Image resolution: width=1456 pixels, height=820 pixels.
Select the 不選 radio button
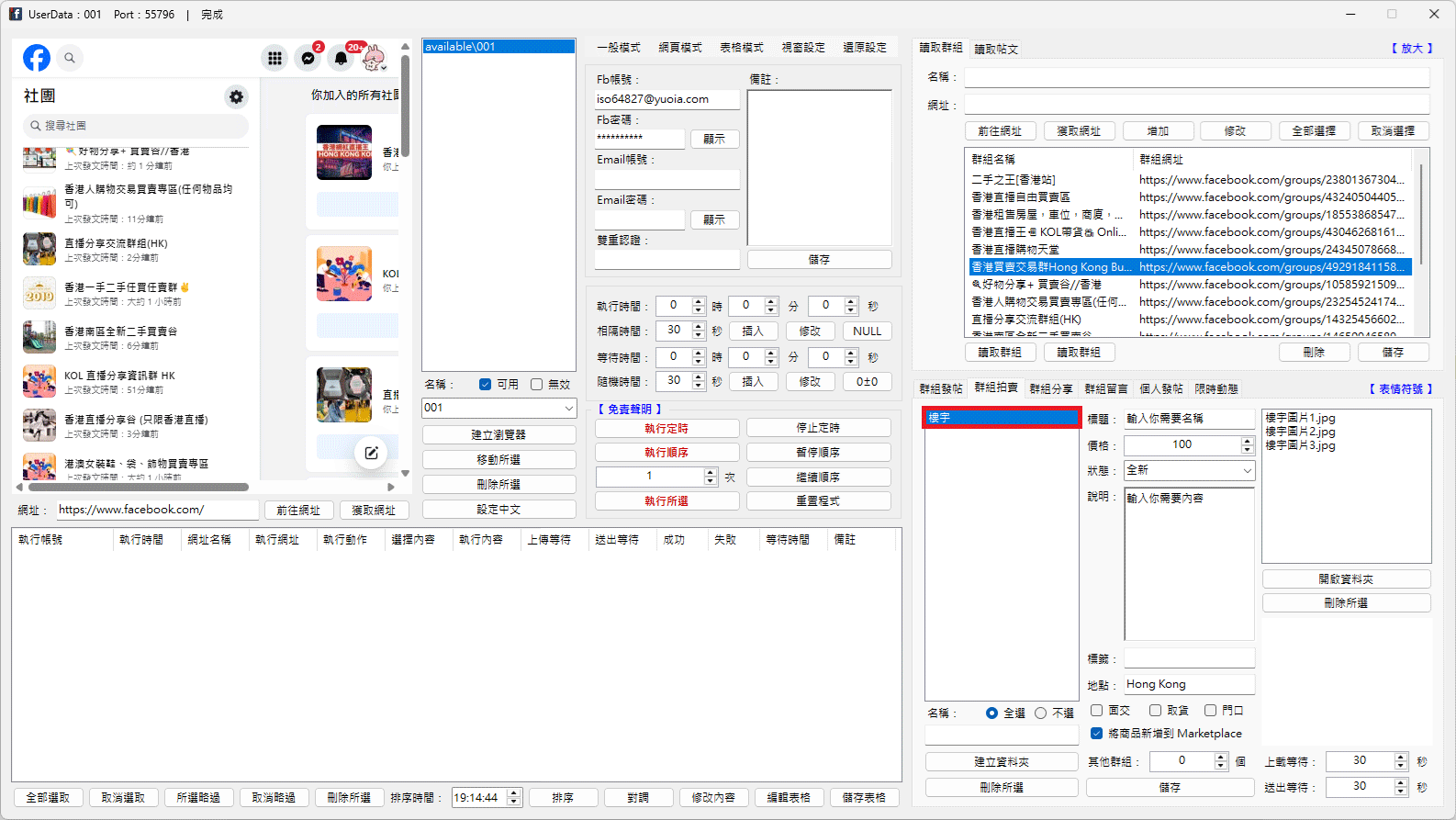point(1040,713)
